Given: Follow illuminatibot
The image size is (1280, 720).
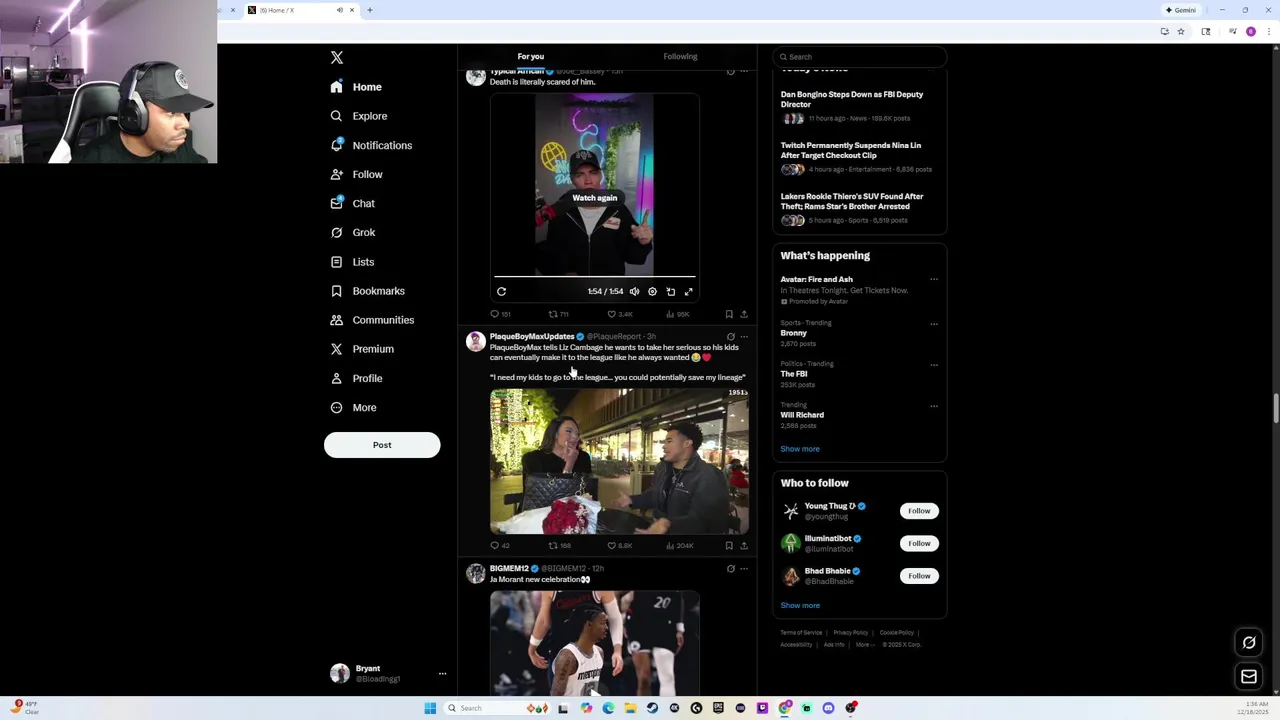Looking at the screenshot, I should pyautogui.click(x=919, y=543).
